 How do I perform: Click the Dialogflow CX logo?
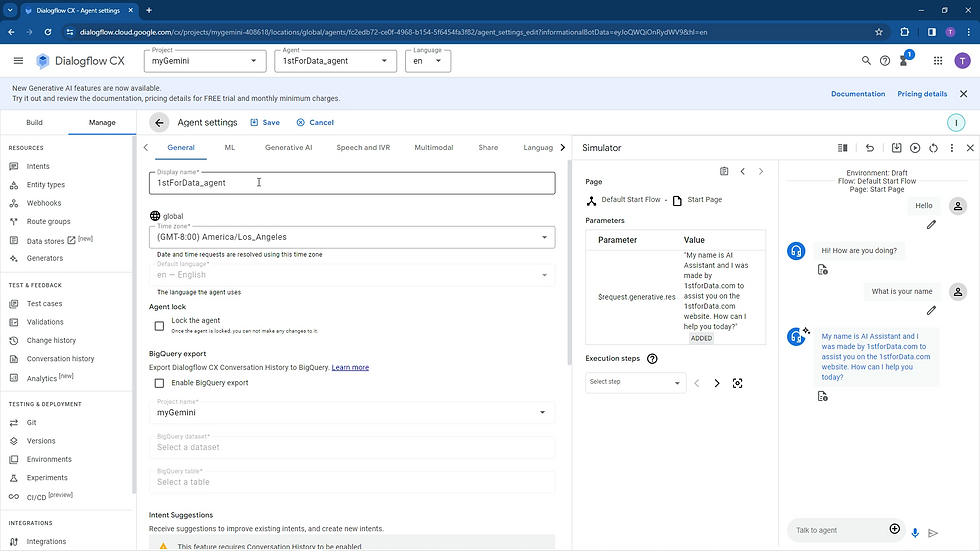click(x=81, y=61)
